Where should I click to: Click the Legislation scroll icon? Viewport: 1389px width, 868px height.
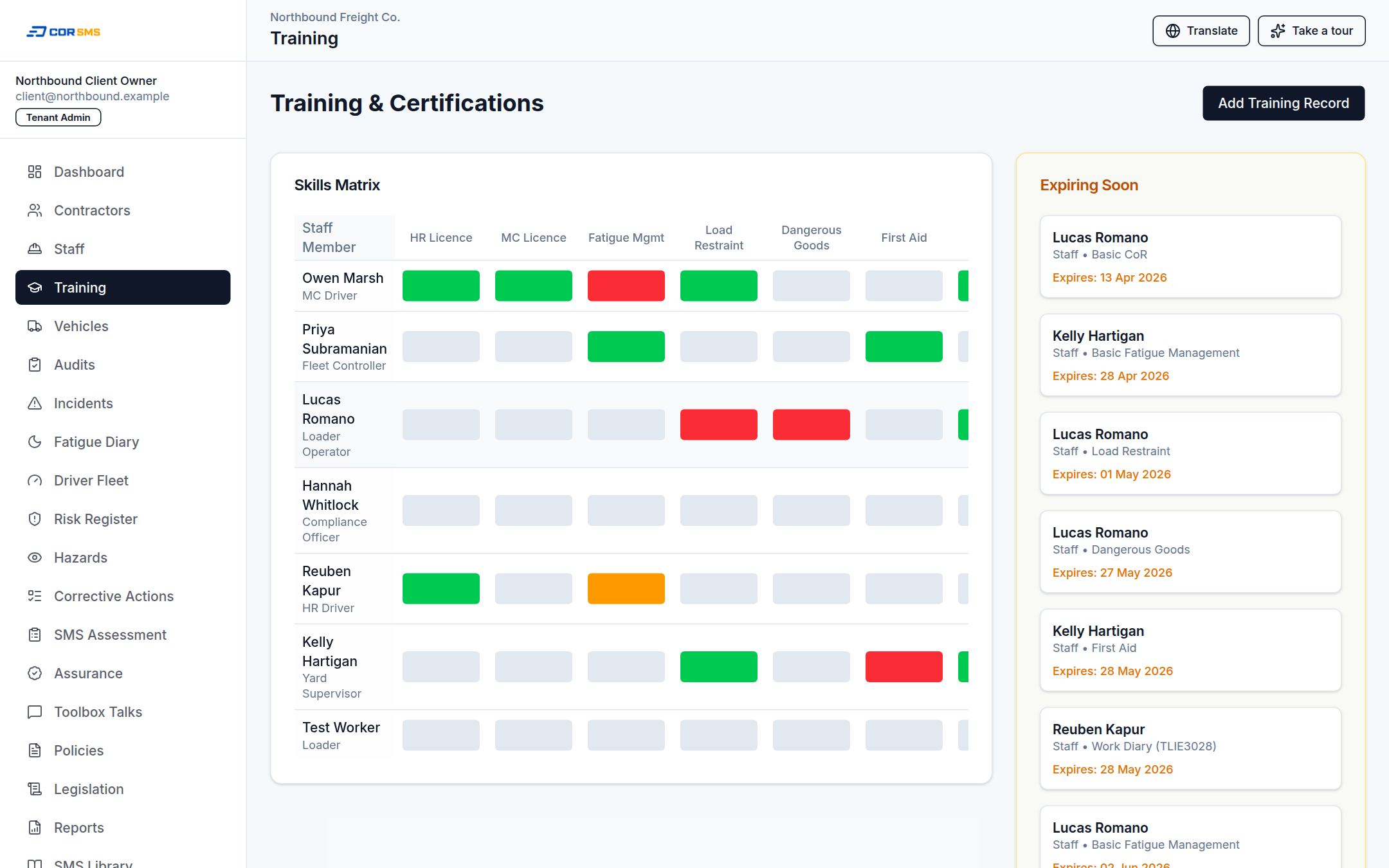point(35,789)
